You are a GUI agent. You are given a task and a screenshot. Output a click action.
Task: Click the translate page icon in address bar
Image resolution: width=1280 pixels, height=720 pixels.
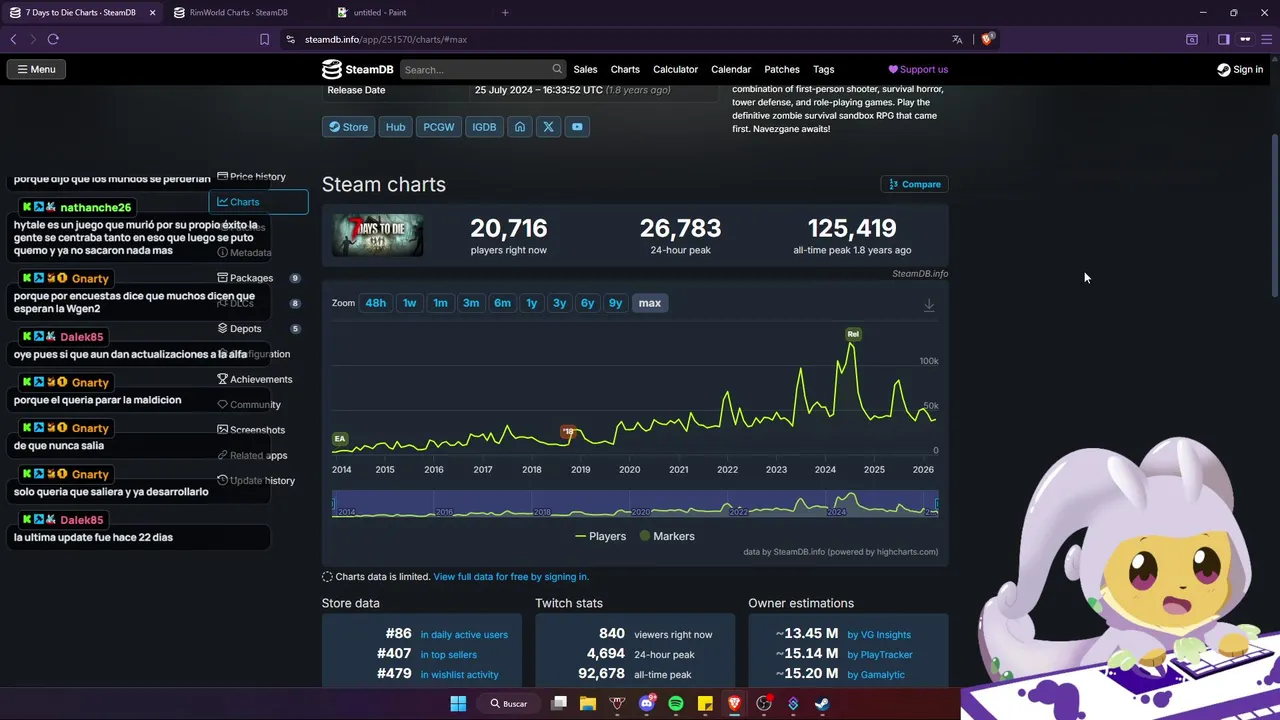(957, 39)
